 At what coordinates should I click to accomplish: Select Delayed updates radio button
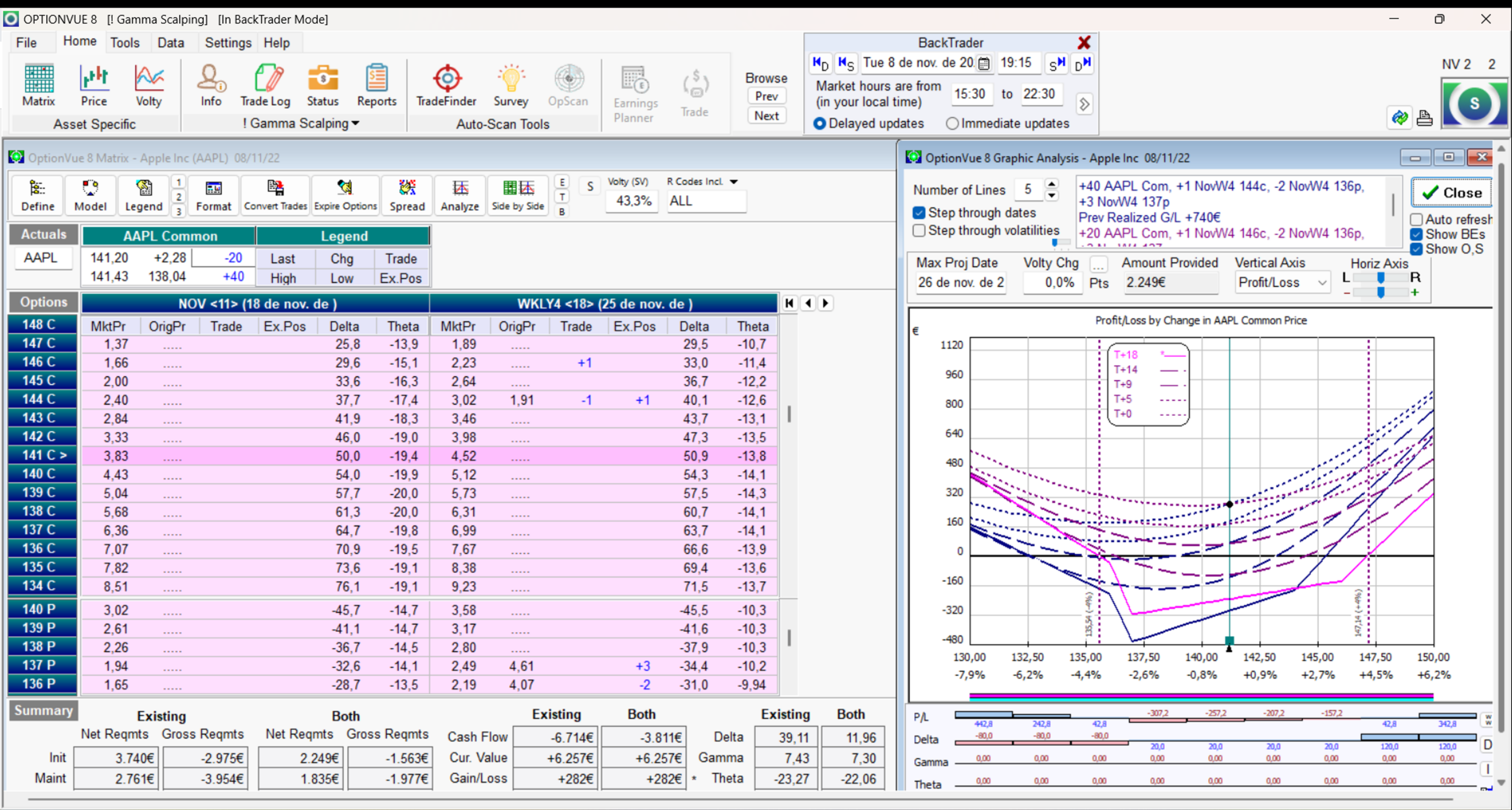[820, 123]
